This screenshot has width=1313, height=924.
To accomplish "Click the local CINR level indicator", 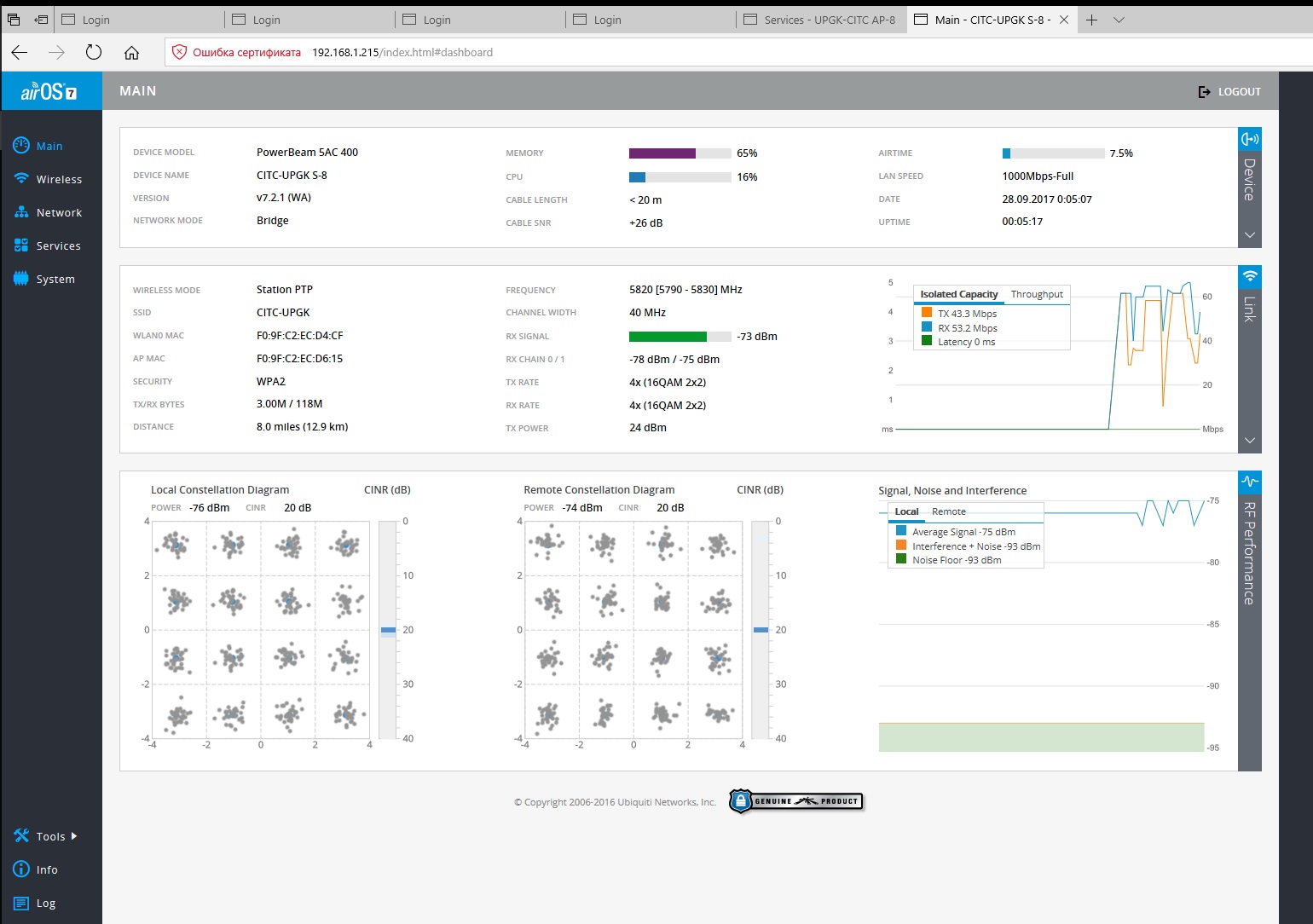I will (x=388, y=630).
